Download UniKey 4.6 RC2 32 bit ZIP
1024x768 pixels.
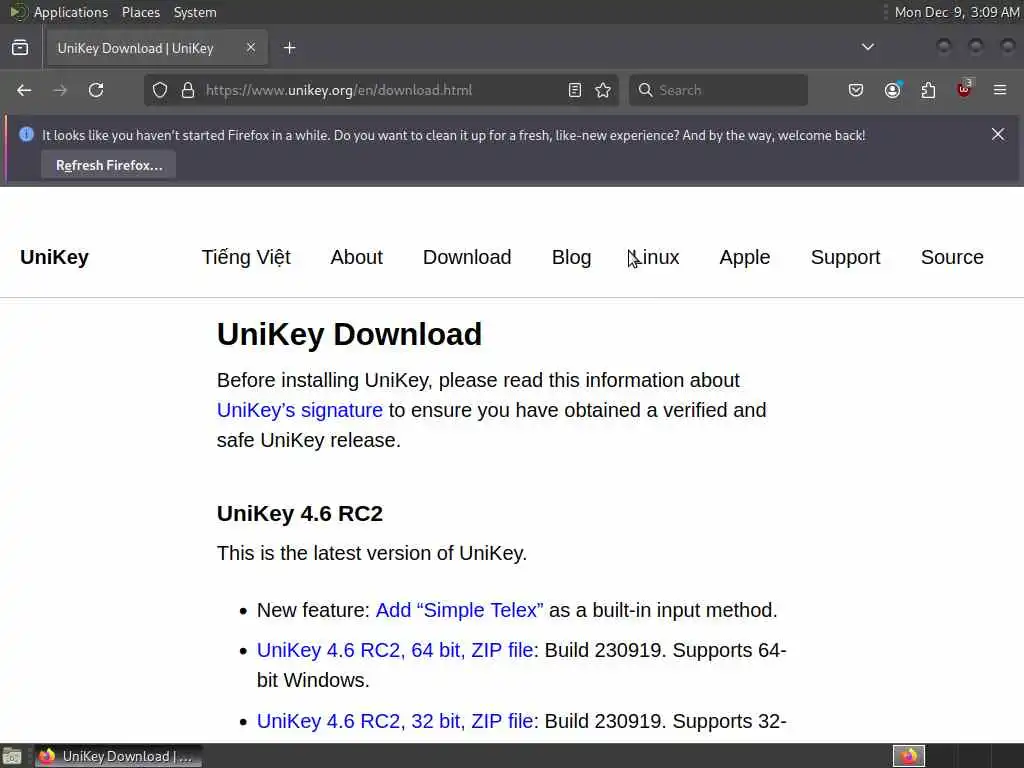395,721
